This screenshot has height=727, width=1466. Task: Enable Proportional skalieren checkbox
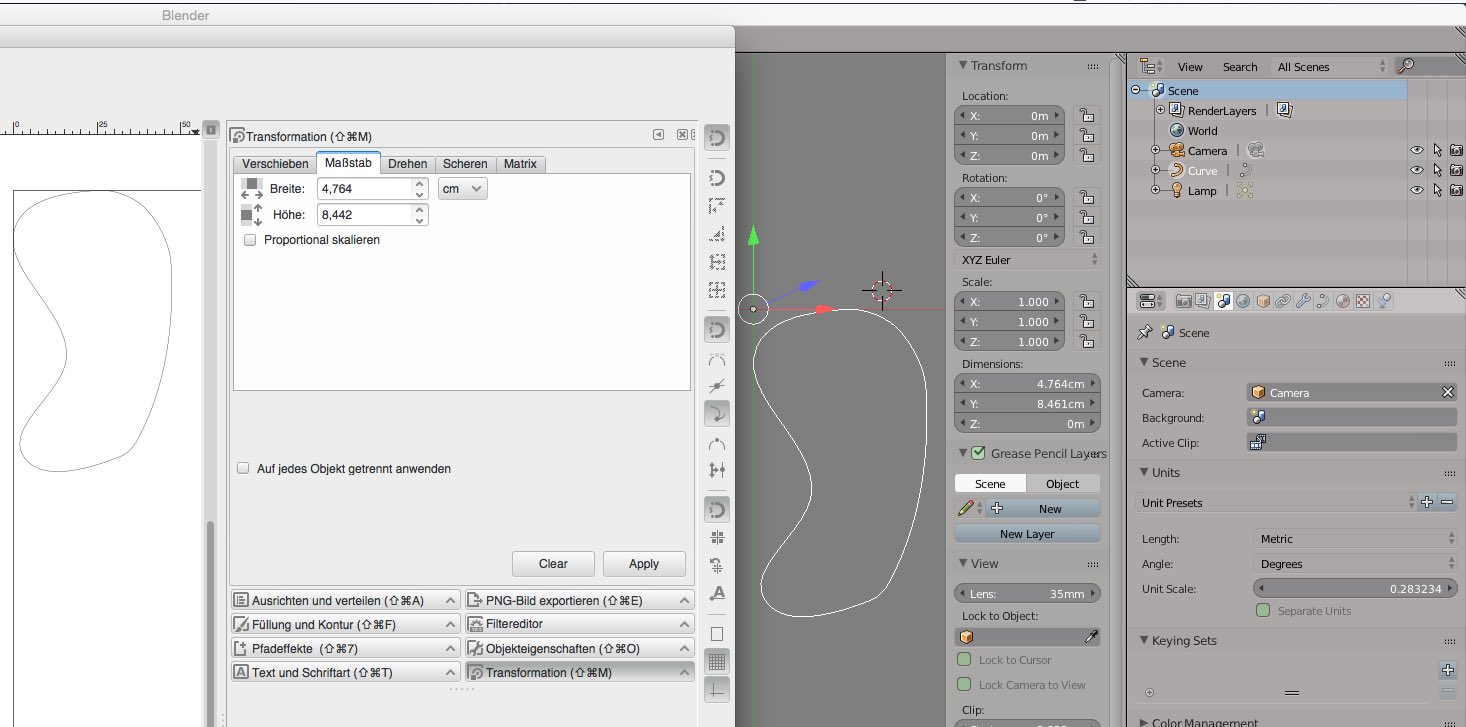pyautogui.click(x=250, y=240)
